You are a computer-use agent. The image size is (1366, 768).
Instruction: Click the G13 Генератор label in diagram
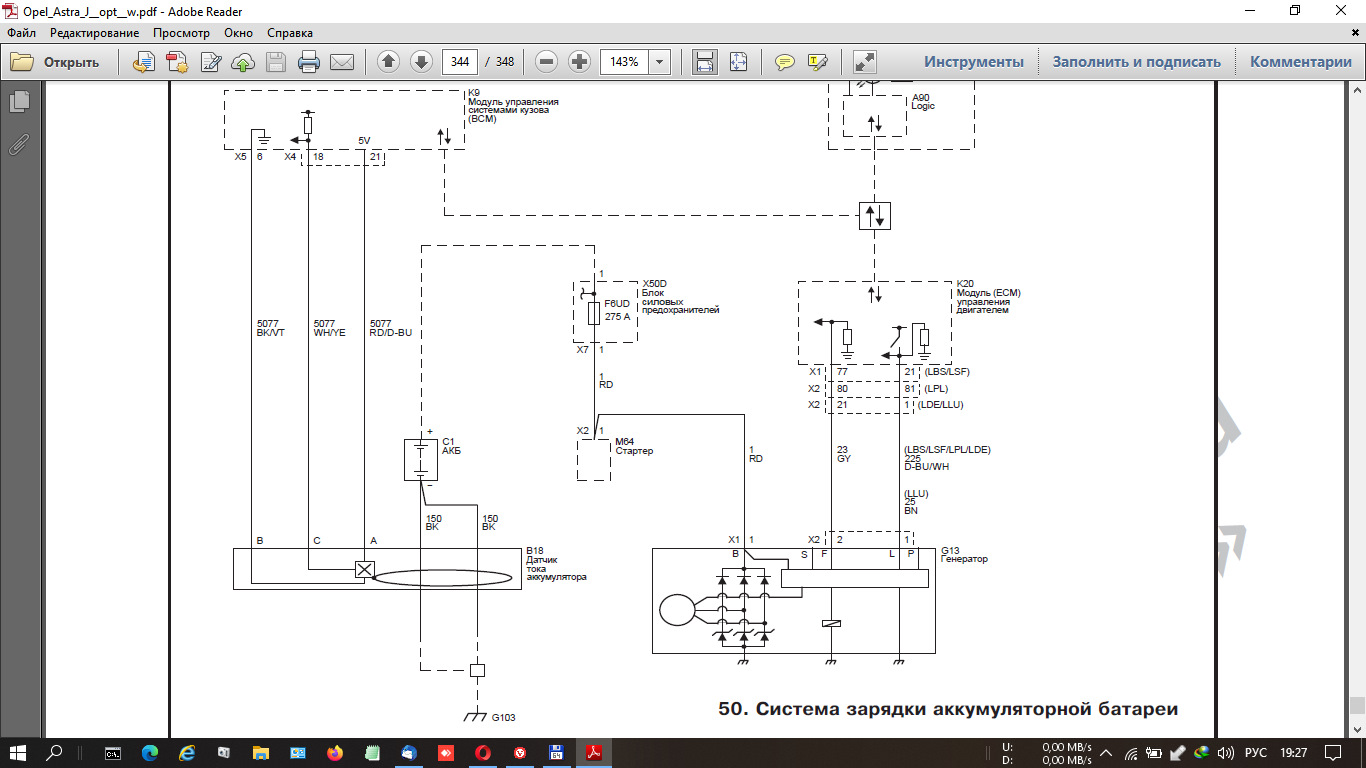(964, 555)
